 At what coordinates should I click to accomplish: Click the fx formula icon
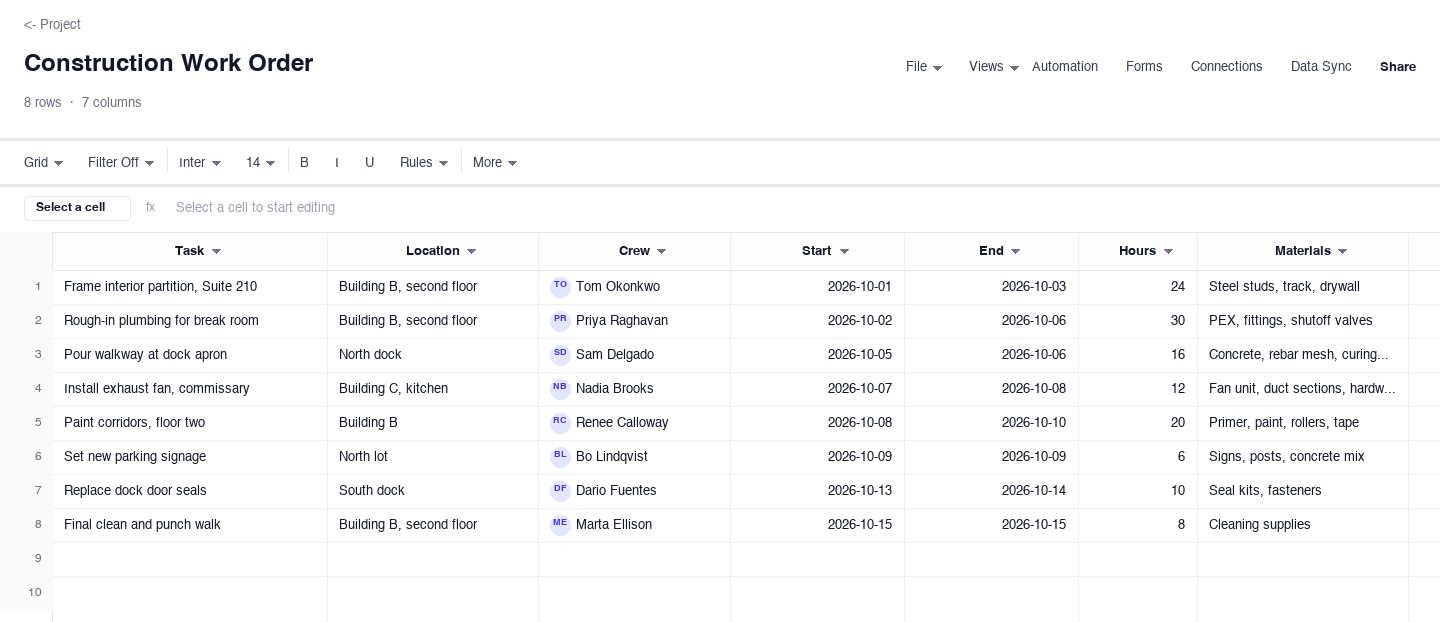pyautogui.click(x=150, y=208)
